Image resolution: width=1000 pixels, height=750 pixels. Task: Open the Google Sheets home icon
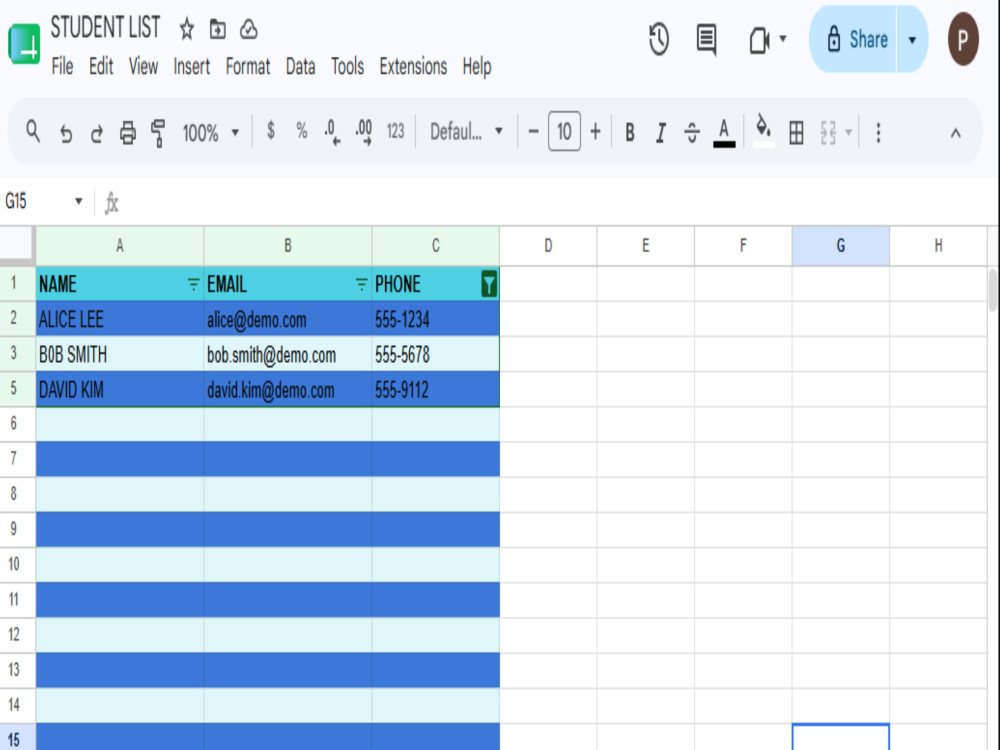pyautogui.click(x=24, y=43)
